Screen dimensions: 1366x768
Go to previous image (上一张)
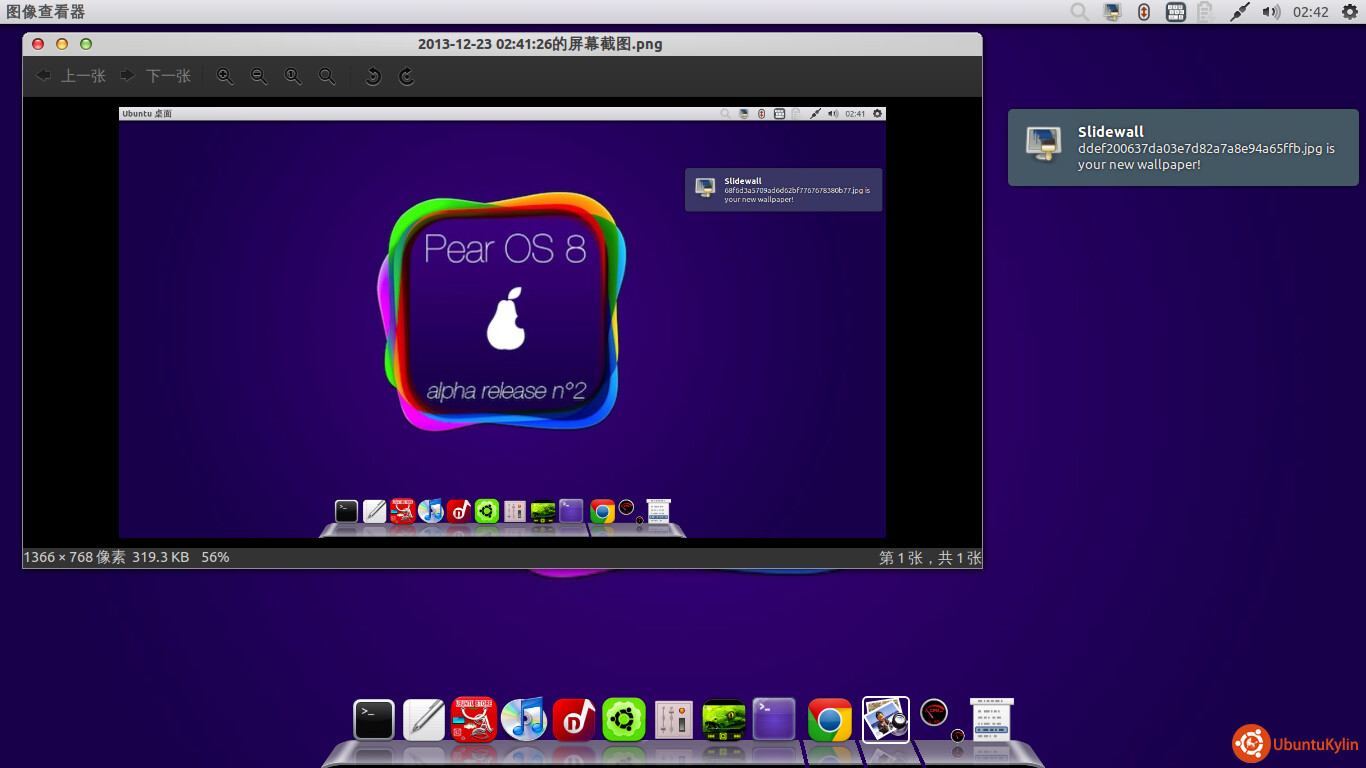(71, 76)
